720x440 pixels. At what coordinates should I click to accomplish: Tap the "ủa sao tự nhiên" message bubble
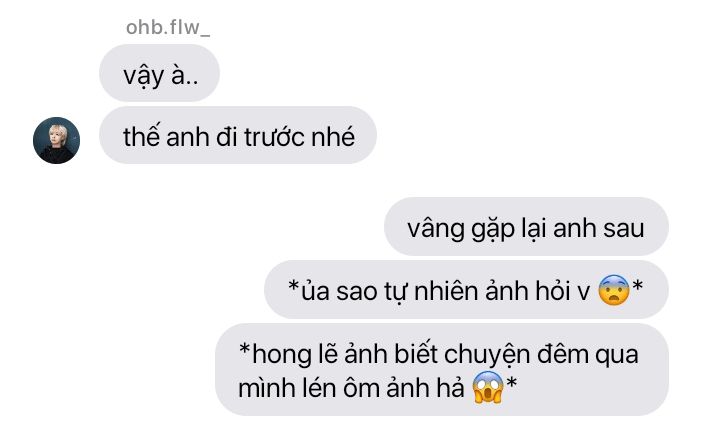(x=466, y=290)
